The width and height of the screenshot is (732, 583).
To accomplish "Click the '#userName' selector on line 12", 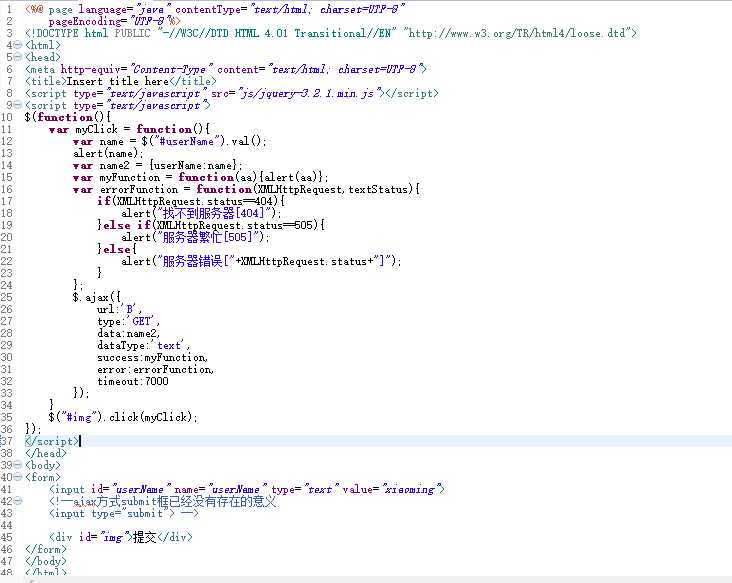I will [186, 141].
